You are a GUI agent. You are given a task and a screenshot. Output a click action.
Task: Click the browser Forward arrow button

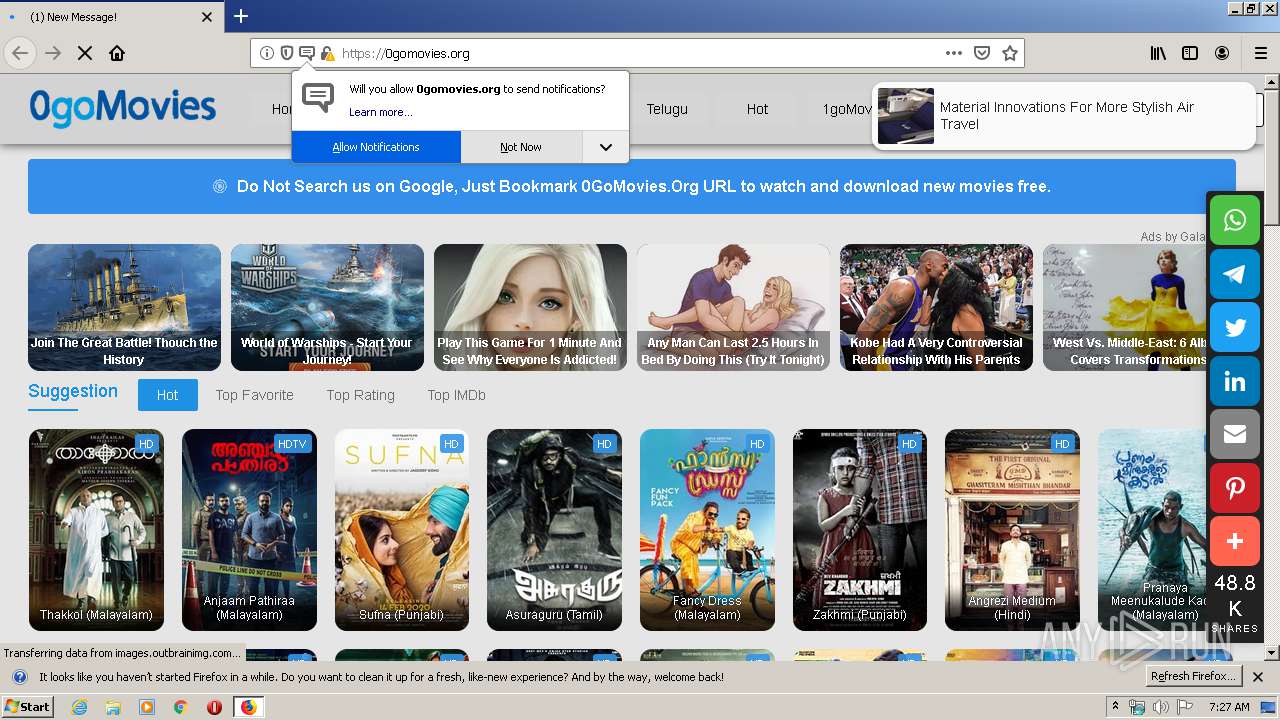click(x=53, y=53)
